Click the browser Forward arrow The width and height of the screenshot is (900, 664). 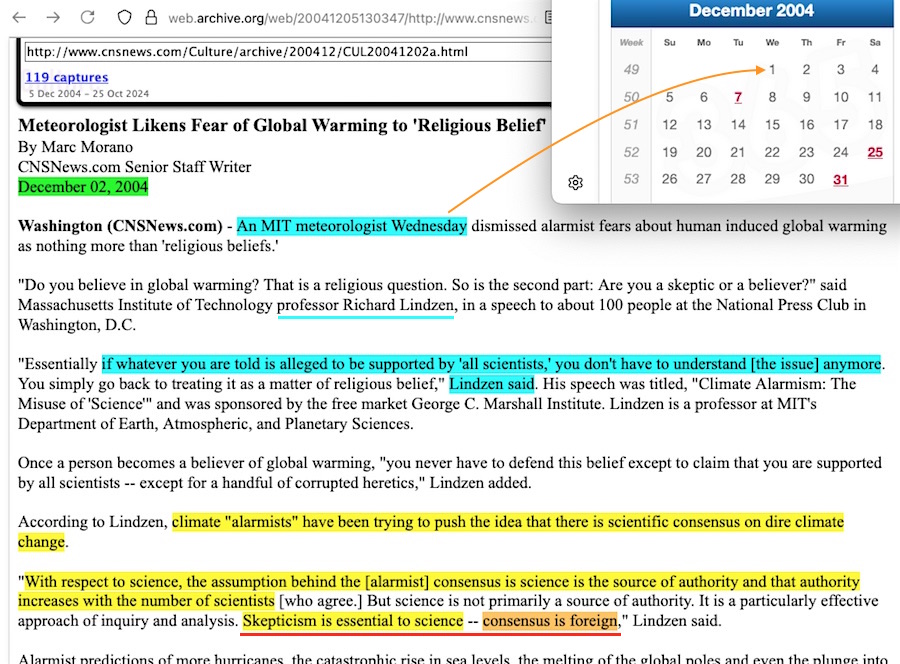(x=53, y=17)
